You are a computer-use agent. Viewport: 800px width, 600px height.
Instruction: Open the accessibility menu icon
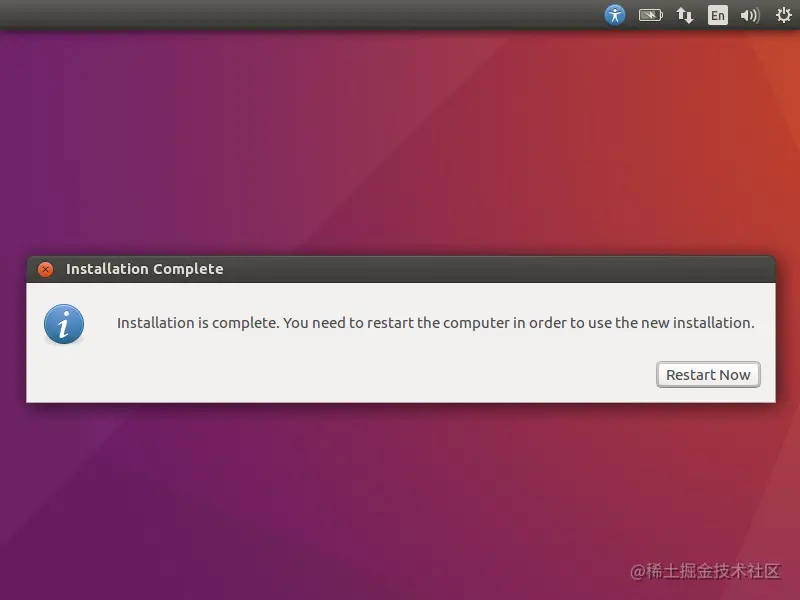coord(615,15)
